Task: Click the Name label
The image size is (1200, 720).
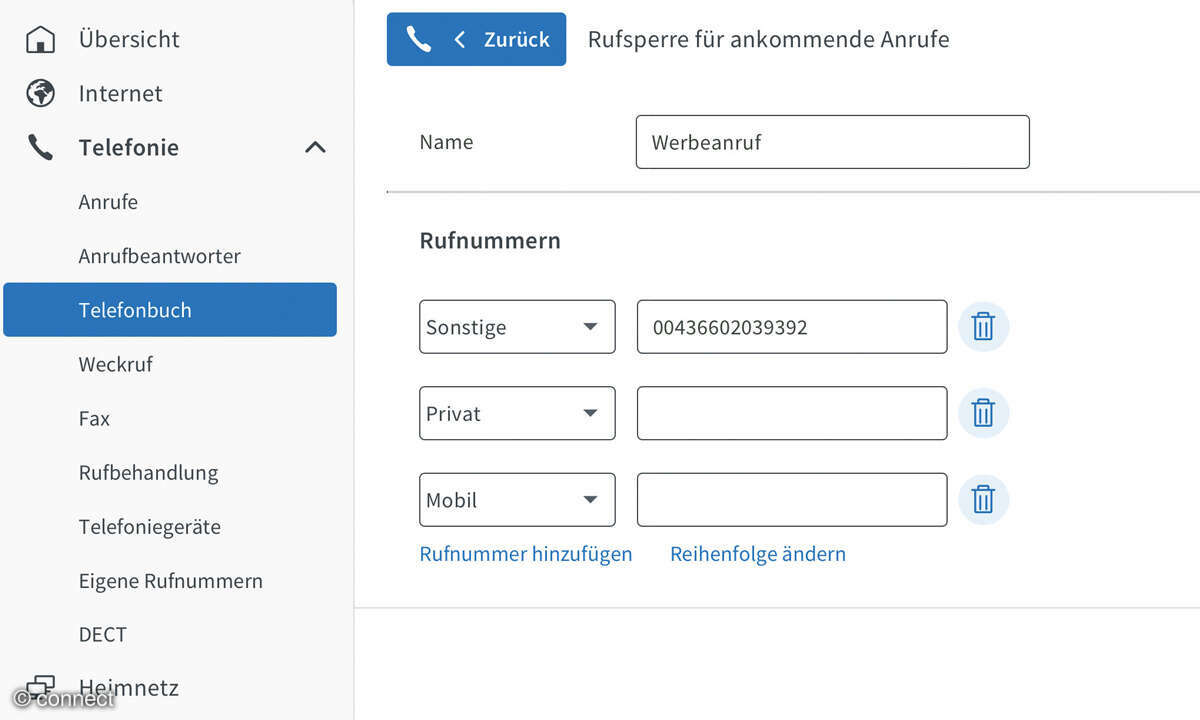Action: 446,142
